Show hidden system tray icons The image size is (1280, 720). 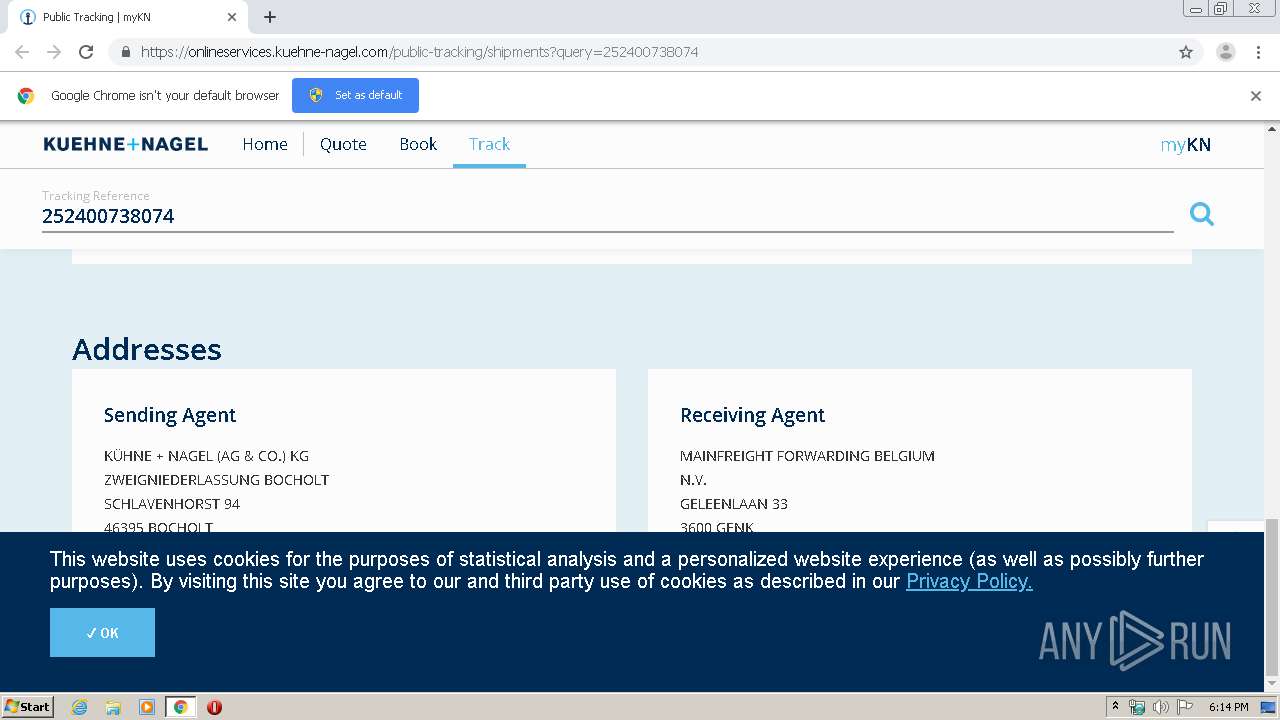[x=1115, y=707]
